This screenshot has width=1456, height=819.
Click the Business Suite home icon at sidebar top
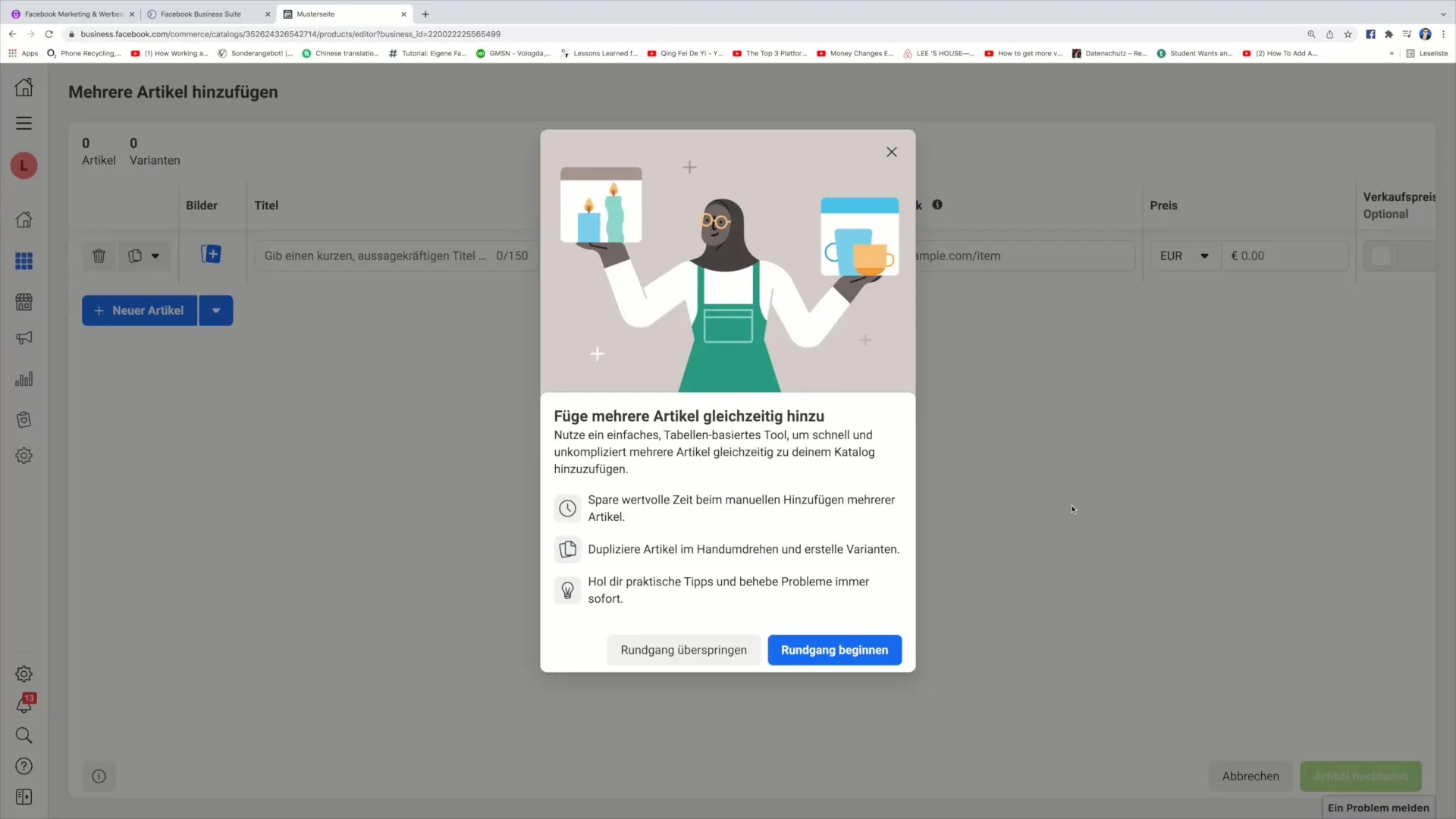24,86
